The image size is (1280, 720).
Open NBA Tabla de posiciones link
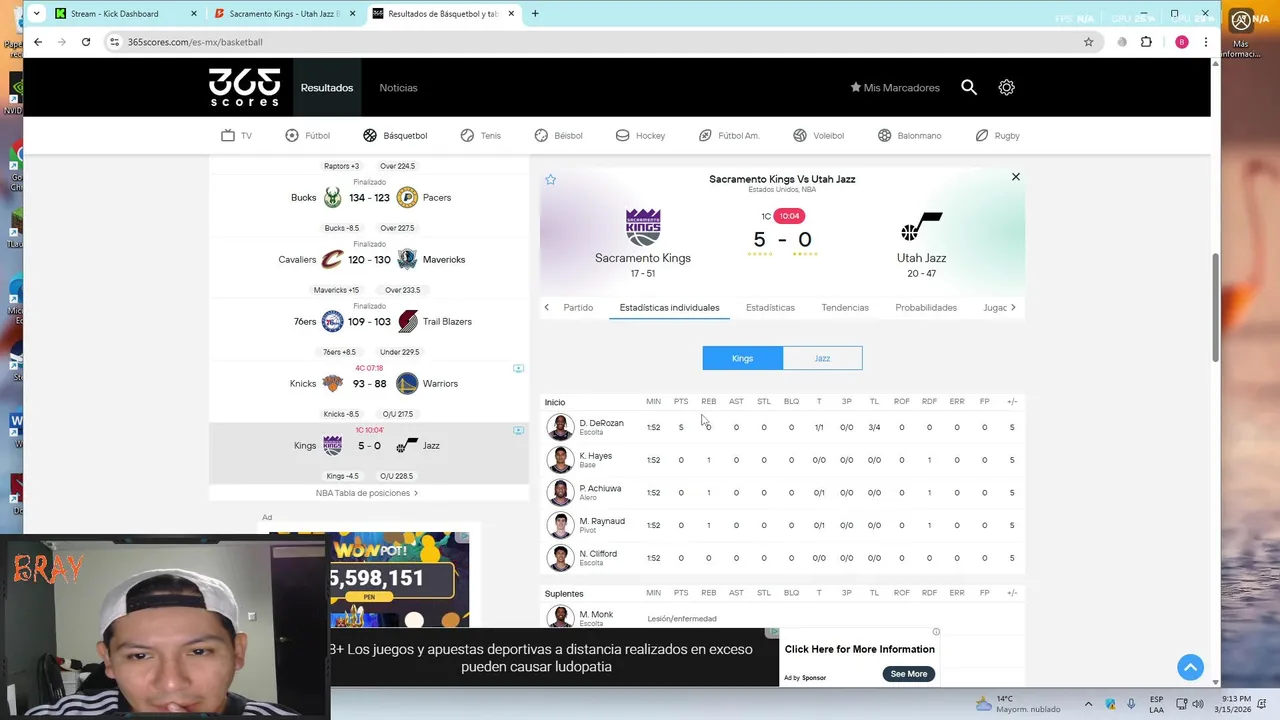point(367,493)
